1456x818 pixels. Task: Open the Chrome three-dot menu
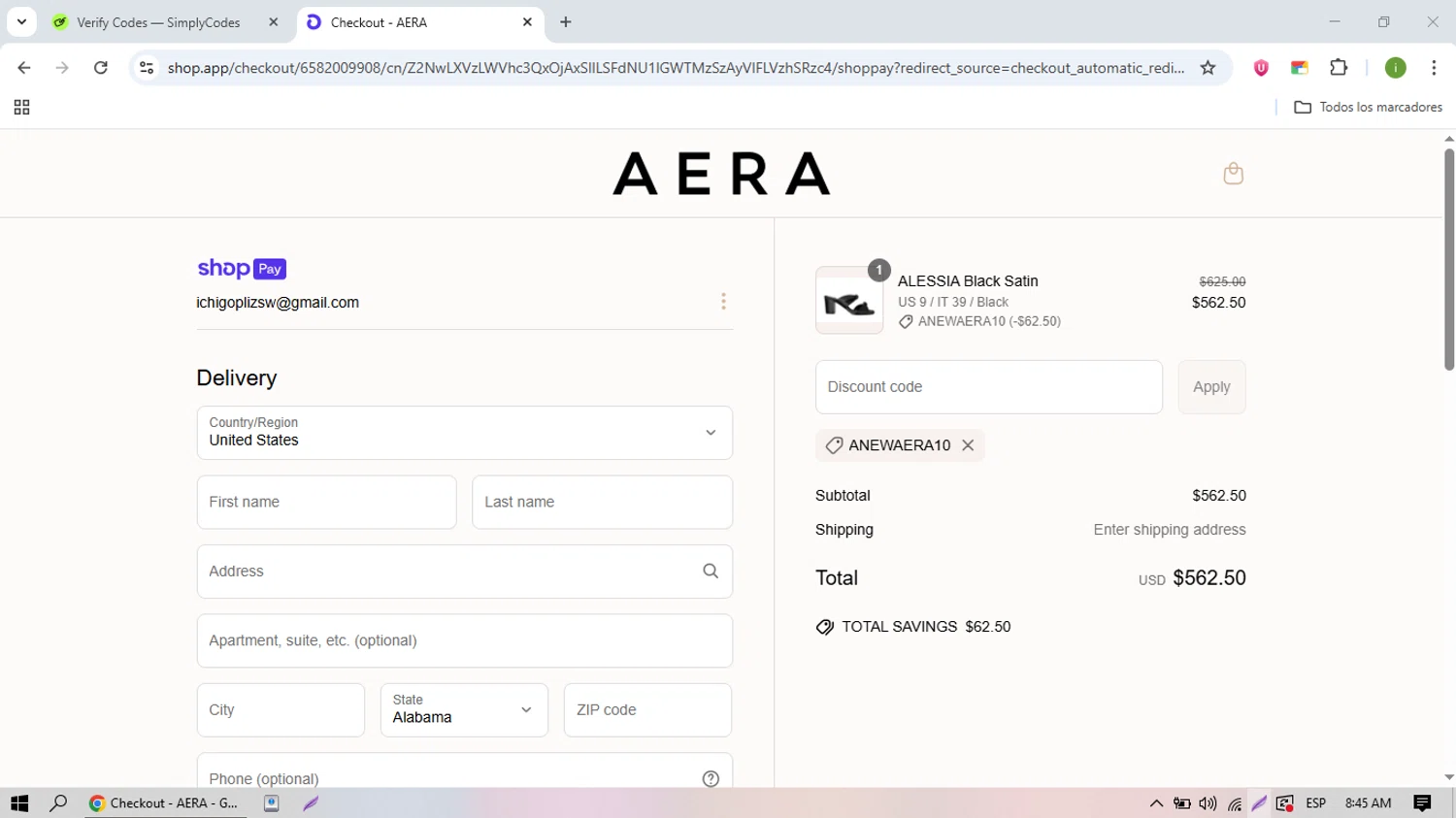pos(1434,68)
